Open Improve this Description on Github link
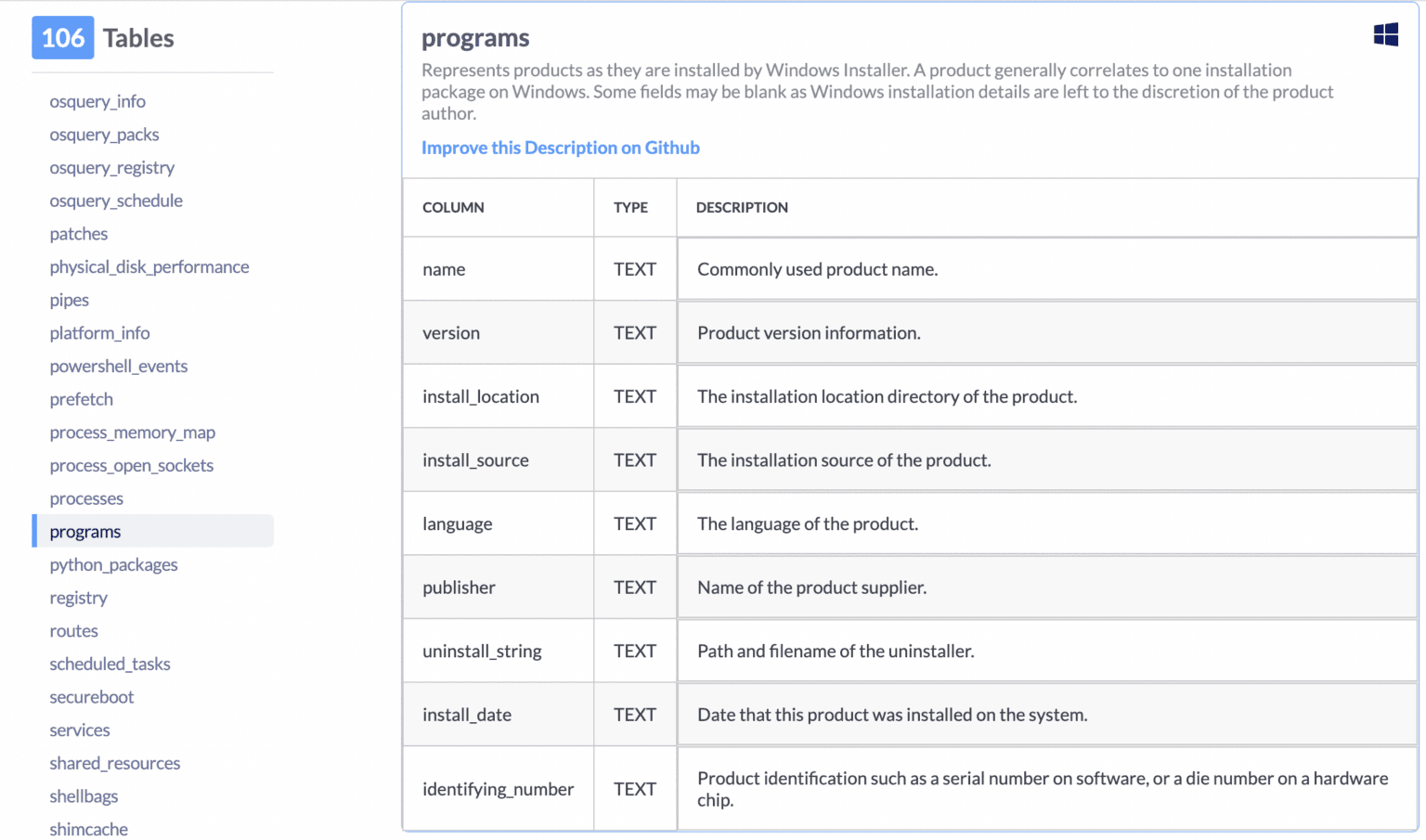Screen dimensions: 1426x840 pyautogui.click(x=560, y=148)
